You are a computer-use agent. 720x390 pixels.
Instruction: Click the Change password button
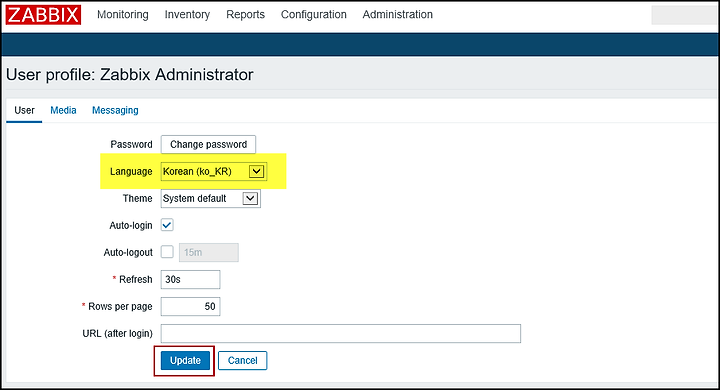click(x=208, y=144)
